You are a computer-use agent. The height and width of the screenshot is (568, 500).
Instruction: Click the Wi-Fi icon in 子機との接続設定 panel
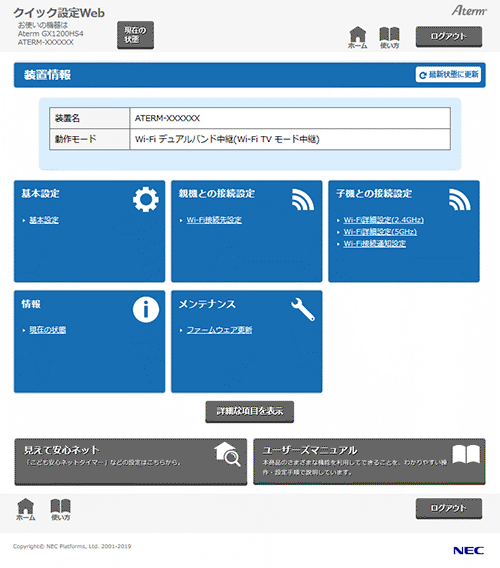pos(460,199)
